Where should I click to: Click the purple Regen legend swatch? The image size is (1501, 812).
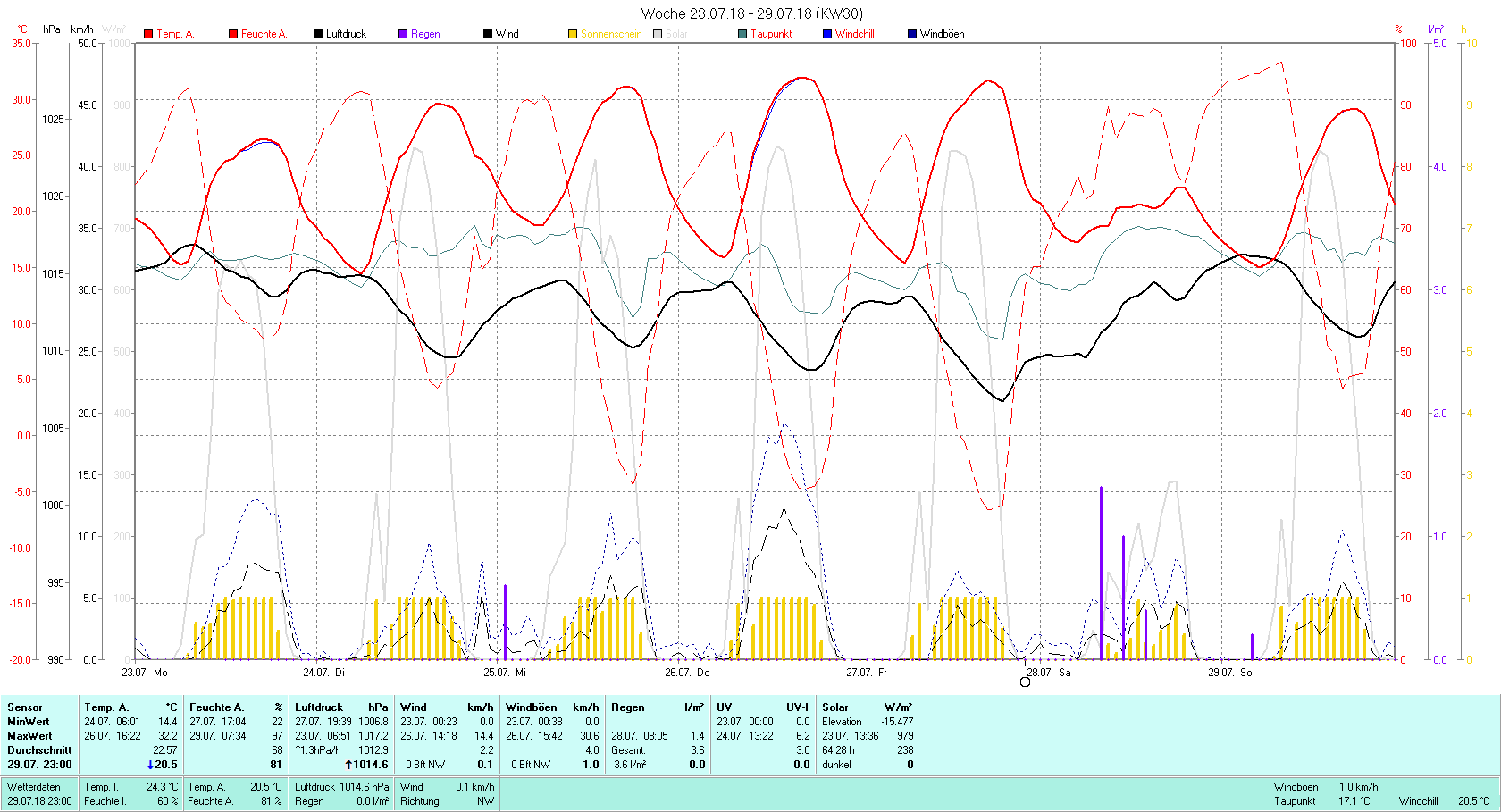coord(403,34)
